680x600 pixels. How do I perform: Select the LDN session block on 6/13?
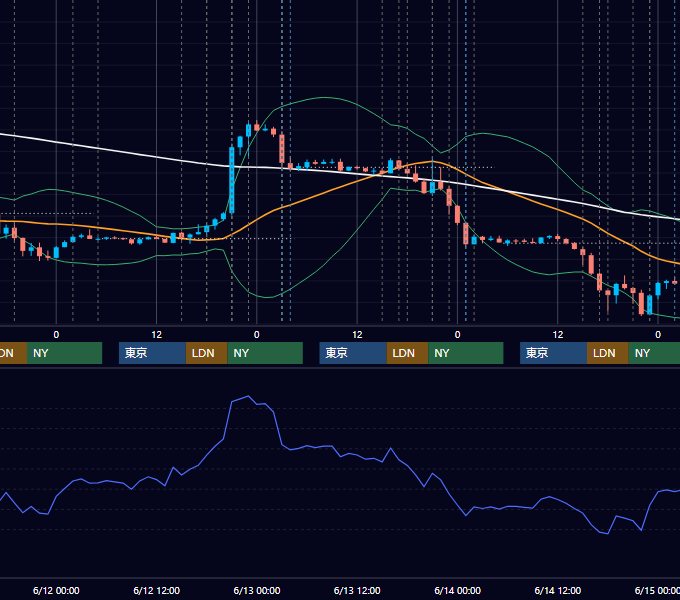point(407,353)
